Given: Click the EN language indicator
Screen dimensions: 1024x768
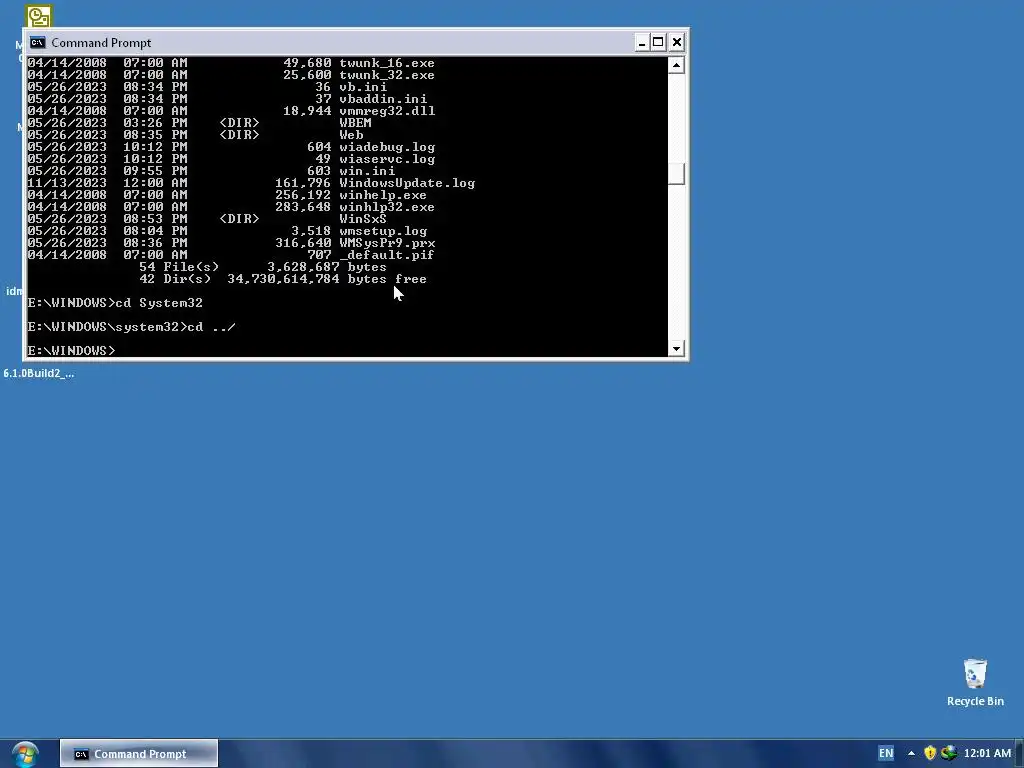Looking at the screenshot, I should (886, 753).
